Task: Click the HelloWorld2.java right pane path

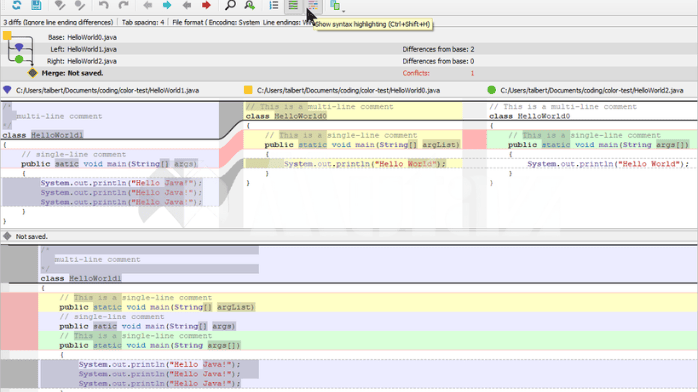Action: click(x=592, y=90)
